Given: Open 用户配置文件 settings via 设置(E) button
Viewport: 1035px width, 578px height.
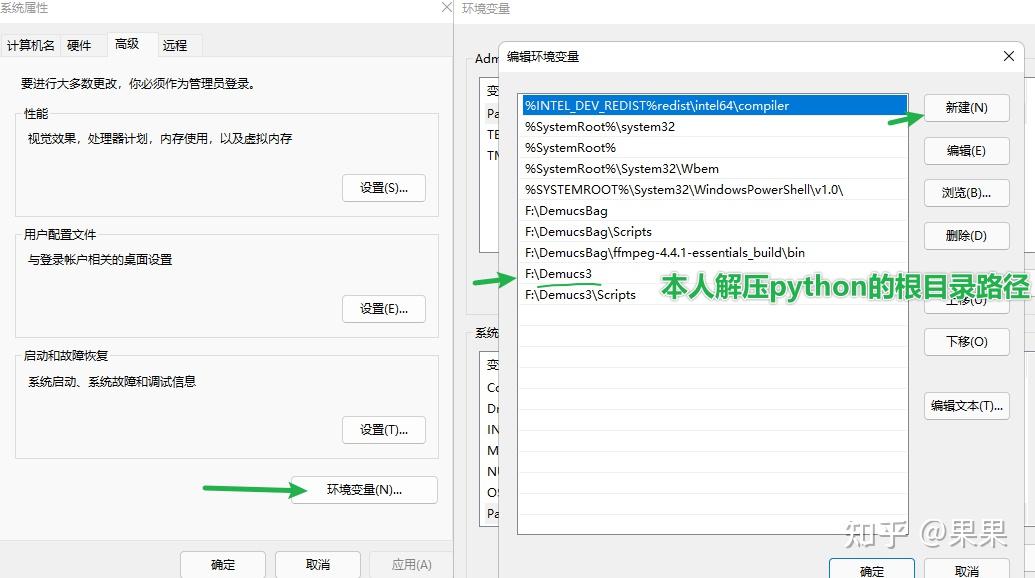Looking at the screenshot, I should (384, 309).
